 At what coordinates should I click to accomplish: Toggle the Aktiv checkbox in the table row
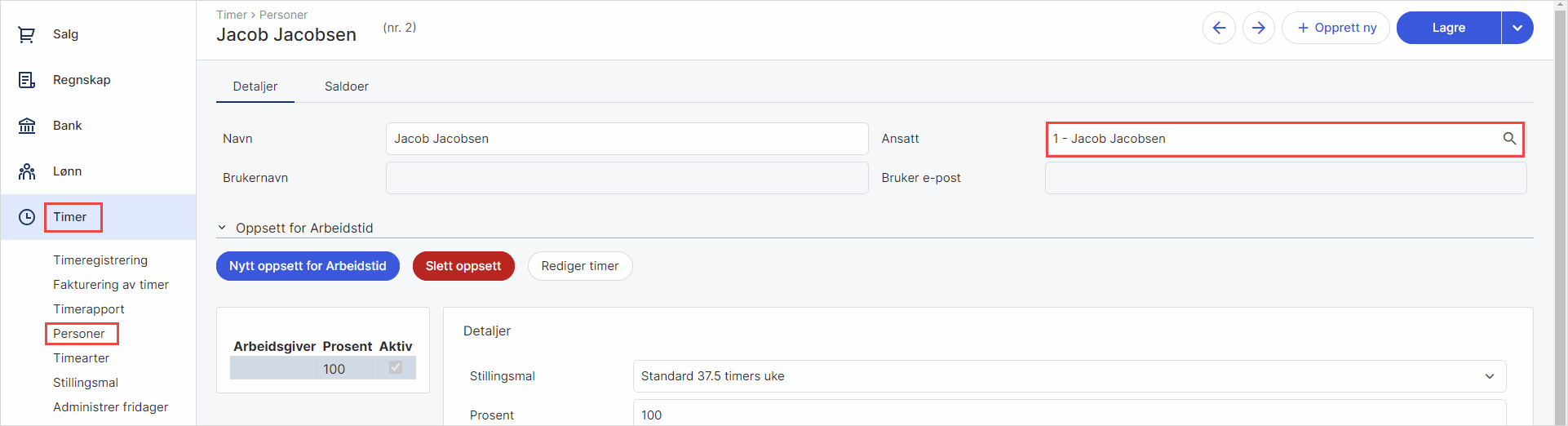tap(396, 368)
